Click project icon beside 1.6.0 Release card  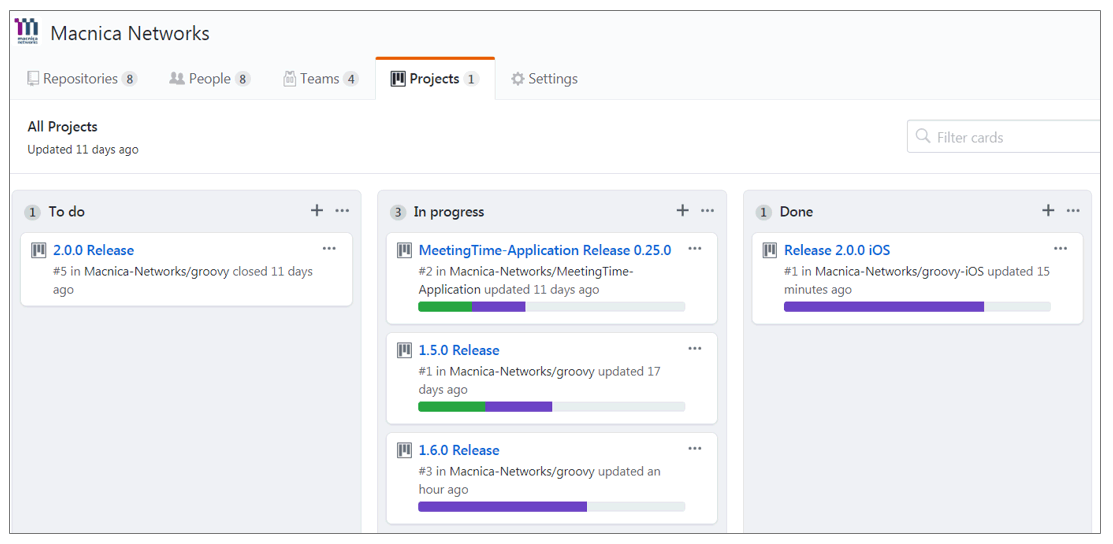[x=405, y=450]
